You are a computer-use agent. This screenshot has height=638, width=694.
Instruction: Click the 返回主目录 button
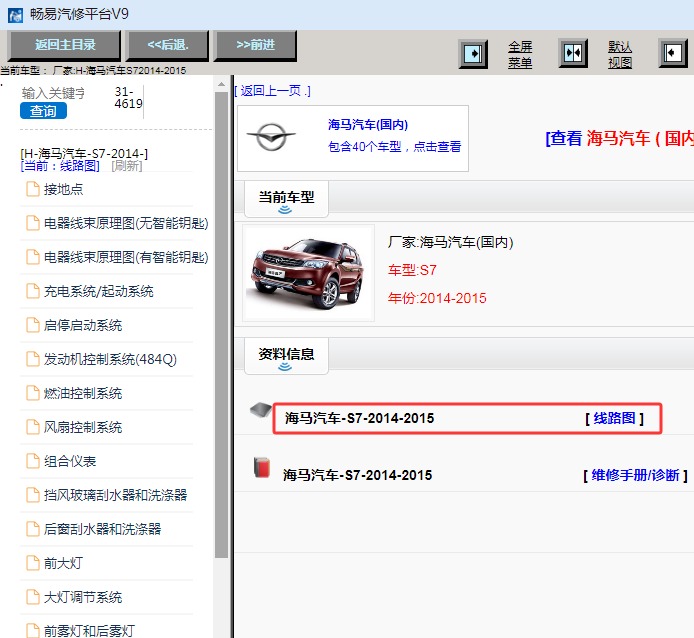coord(65,45)
